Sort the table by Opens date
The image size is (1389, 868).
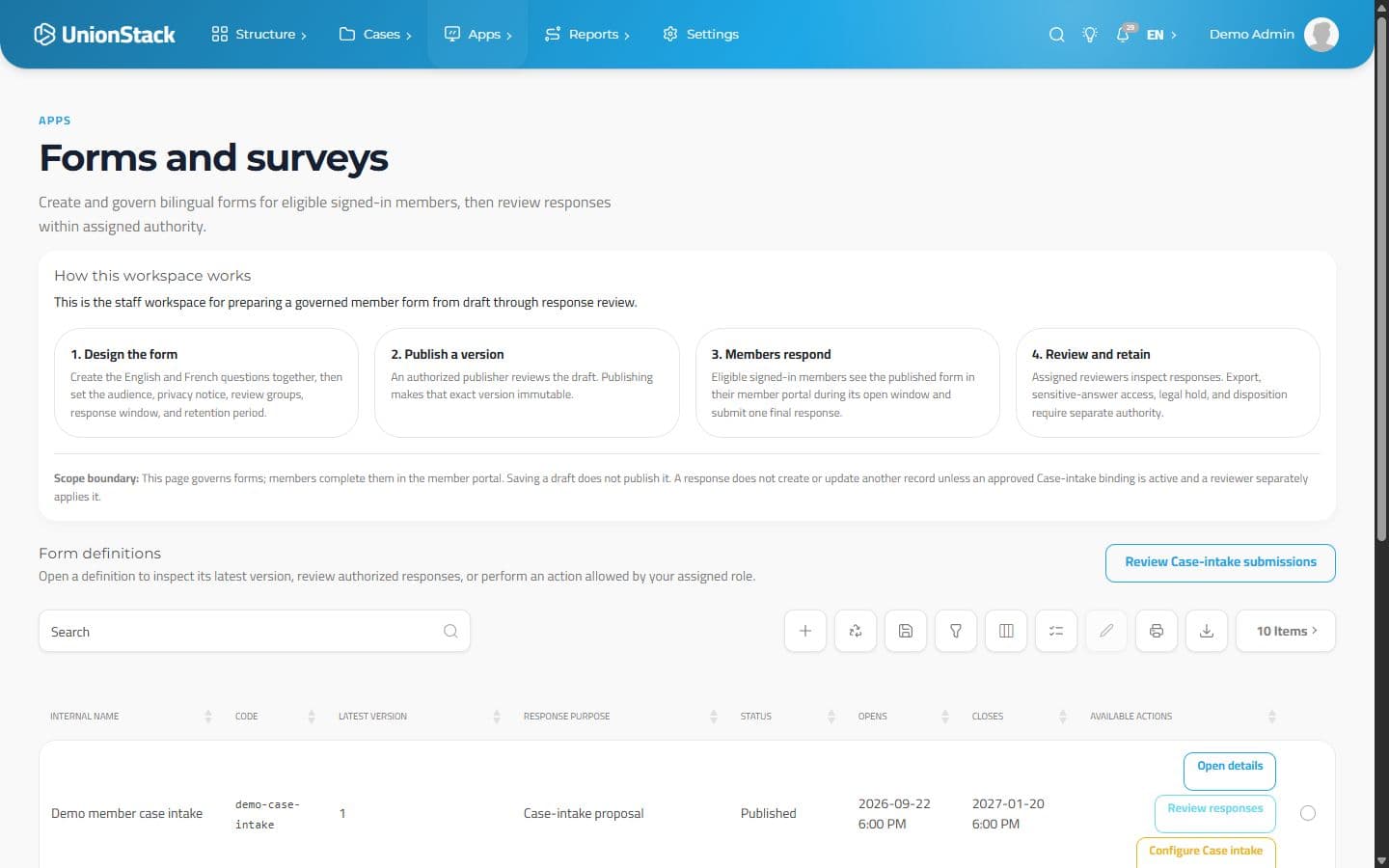[x=904, y=717]
